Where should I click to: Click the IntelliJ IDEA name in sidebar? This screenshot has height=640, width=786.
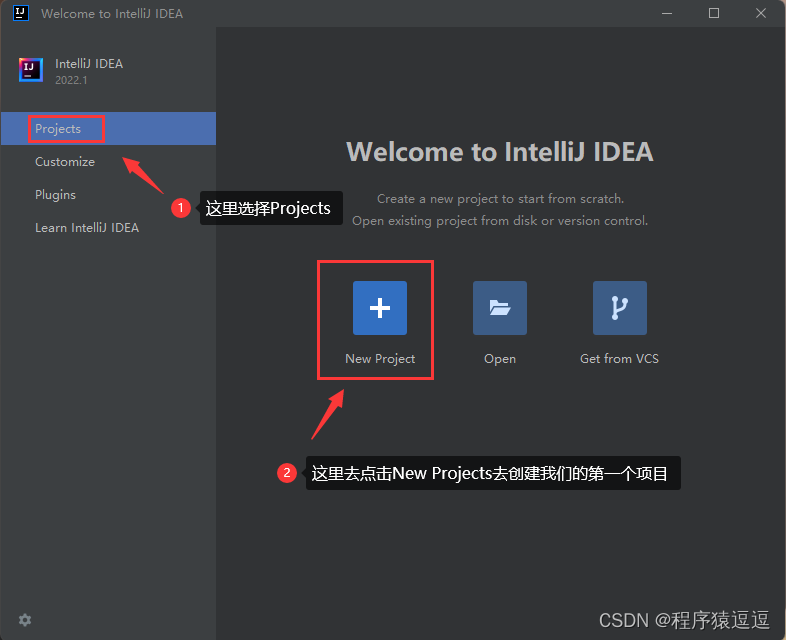89,64
